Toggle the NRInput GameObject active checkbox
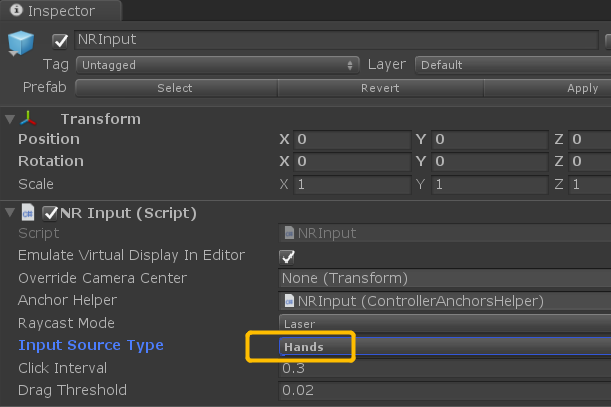This screenshot has height=407, width=611. click(x=60, y=41)
